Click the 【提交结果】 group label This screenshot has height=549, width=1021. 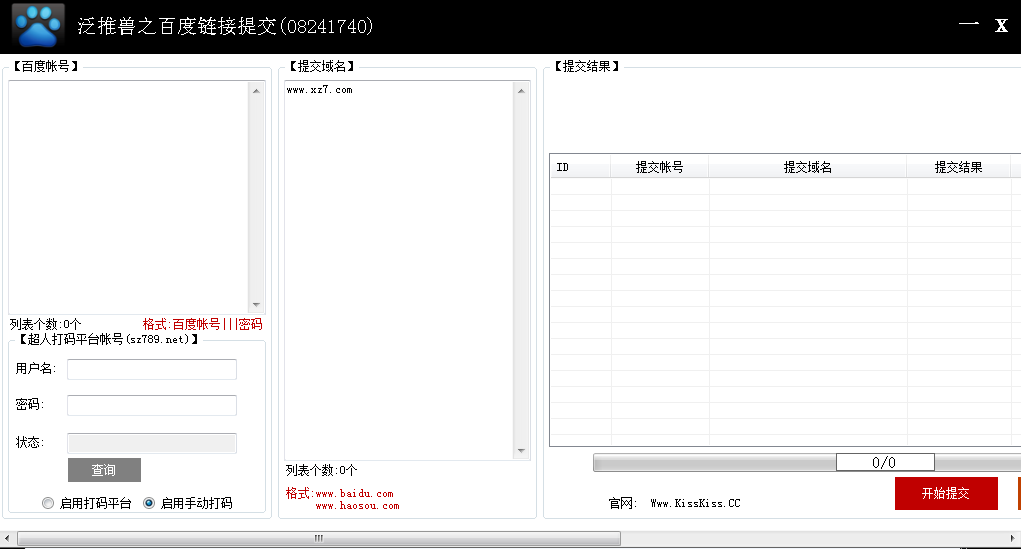coord(587,66)
